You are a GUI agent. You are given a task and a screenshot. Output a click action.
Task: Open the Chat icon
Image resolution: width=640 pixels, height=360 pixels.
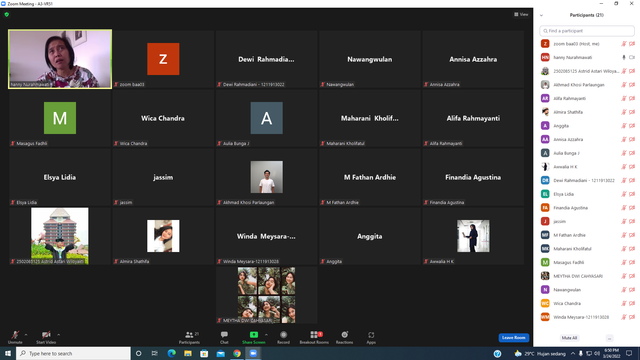tap(224, 335)
